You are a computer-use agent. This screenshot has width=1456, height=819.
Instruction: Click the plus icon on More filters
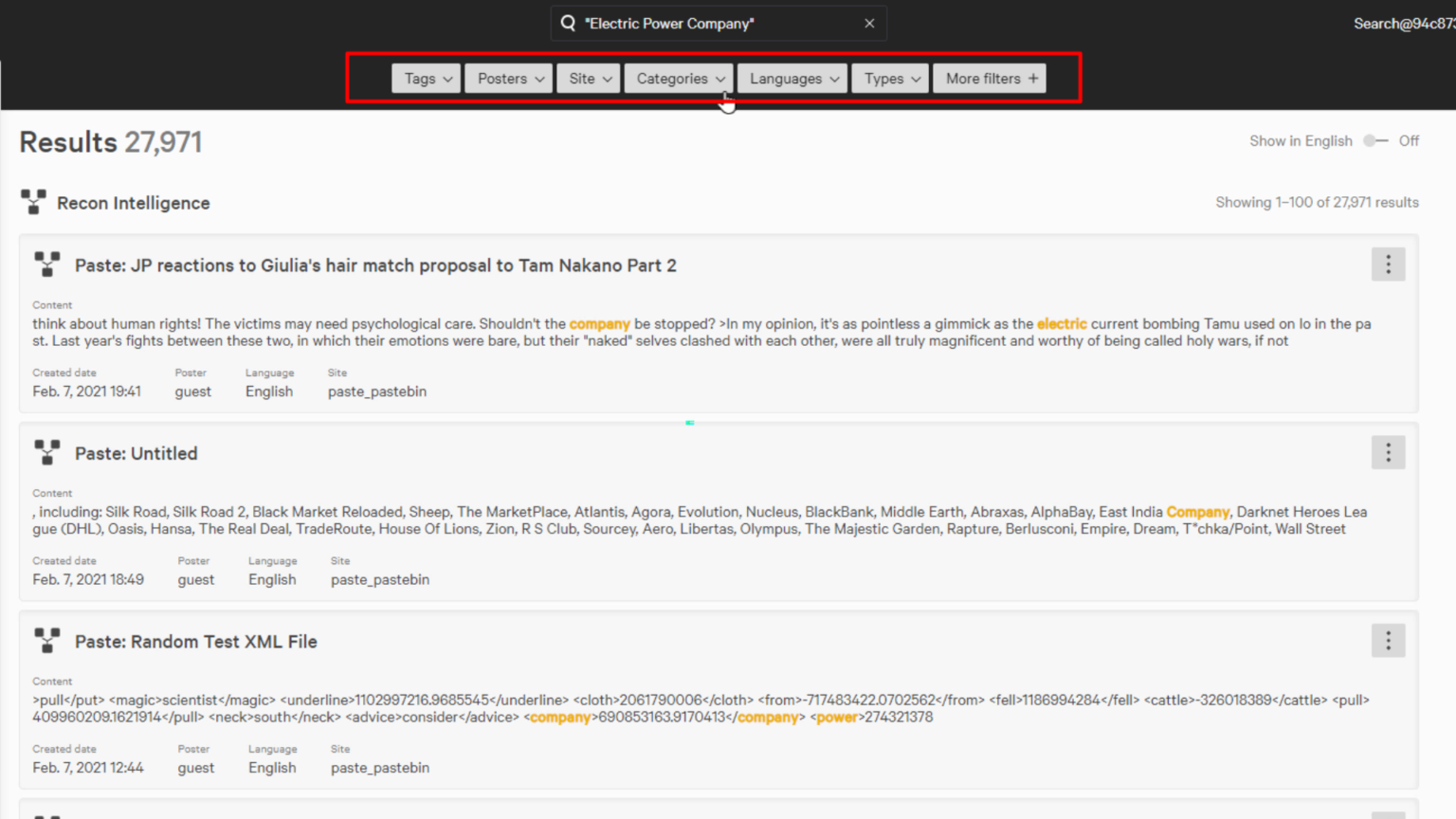pyautogui.click(x=1032, y=78)
